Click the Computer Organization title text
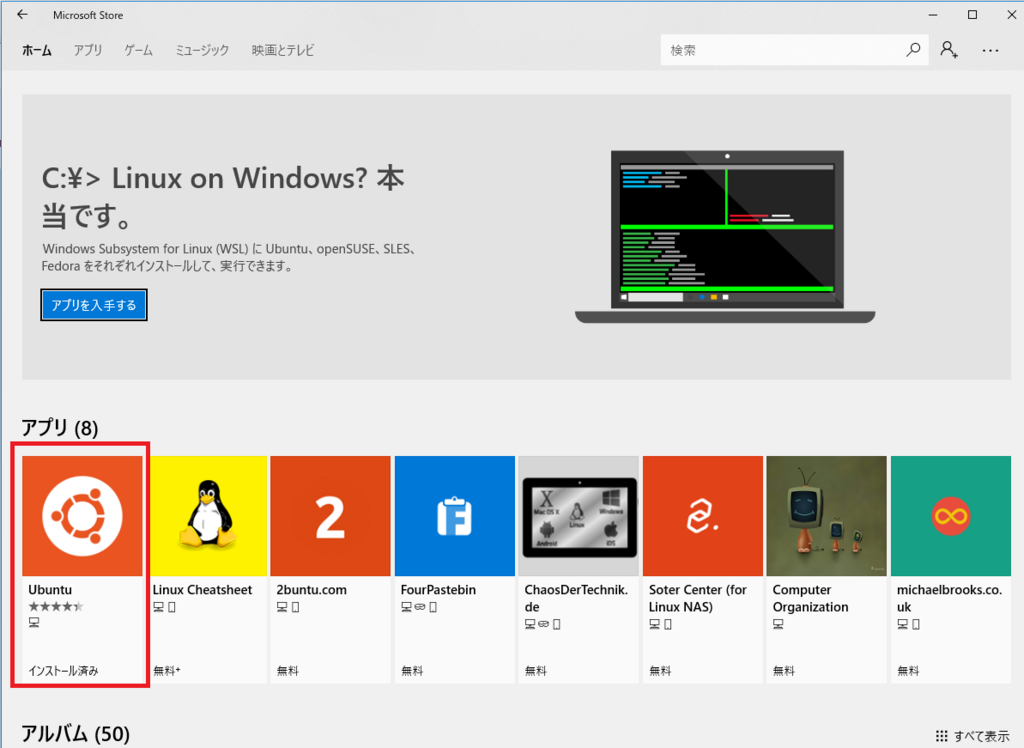Screen dimensions: 1024x748 point(810,598)
